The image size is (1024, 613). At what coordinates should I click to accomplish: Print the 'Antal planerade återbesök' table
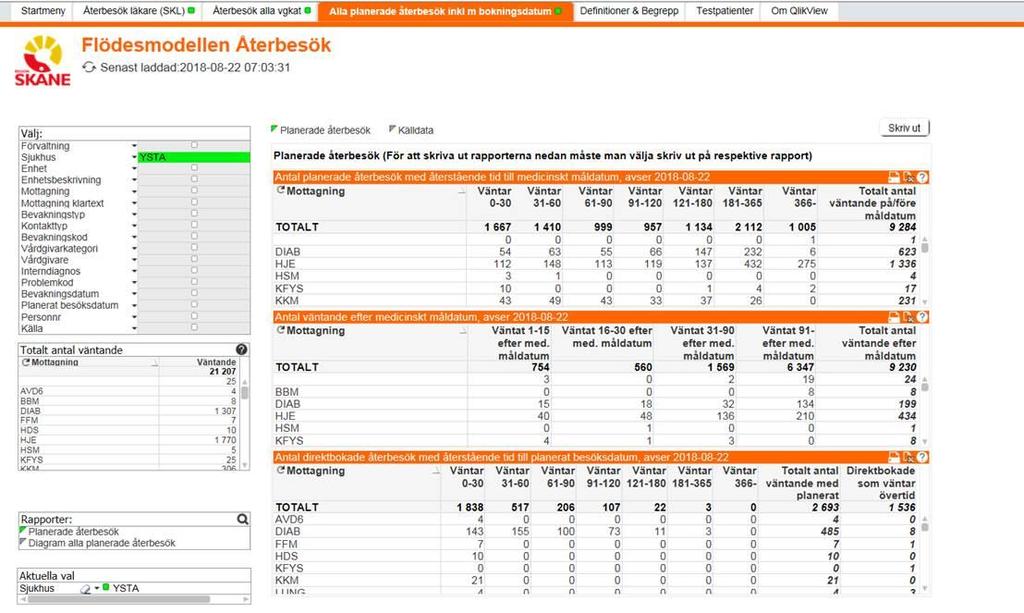pos(894,177)
